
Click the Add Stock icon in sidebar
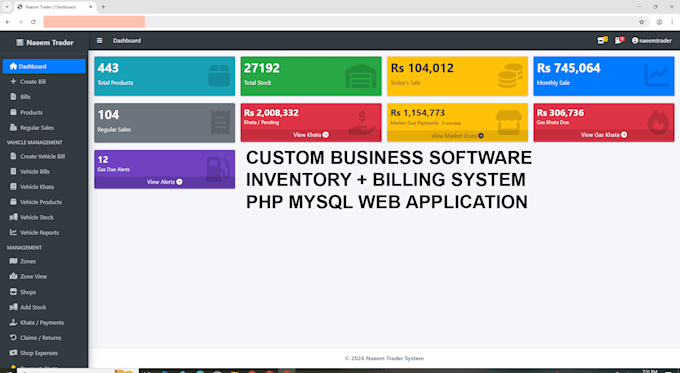tap(13, 307)
